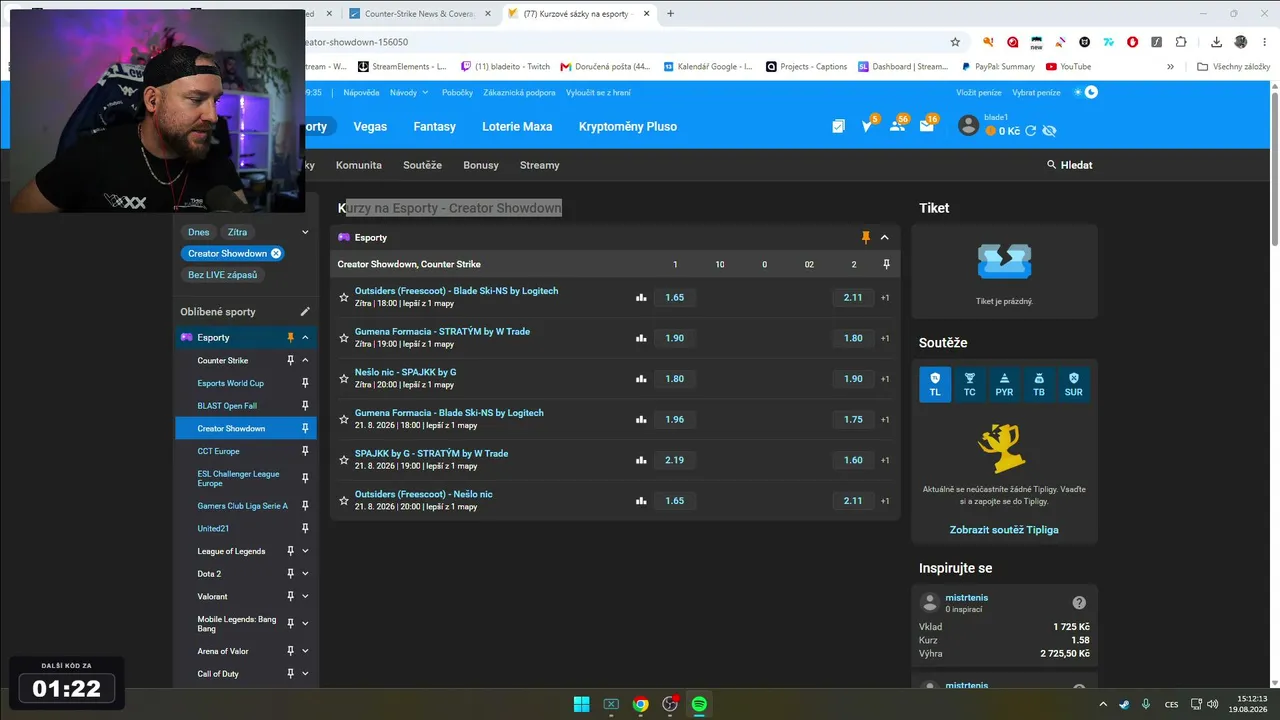Unpin Esporty in the sidebar

[291, 338]
